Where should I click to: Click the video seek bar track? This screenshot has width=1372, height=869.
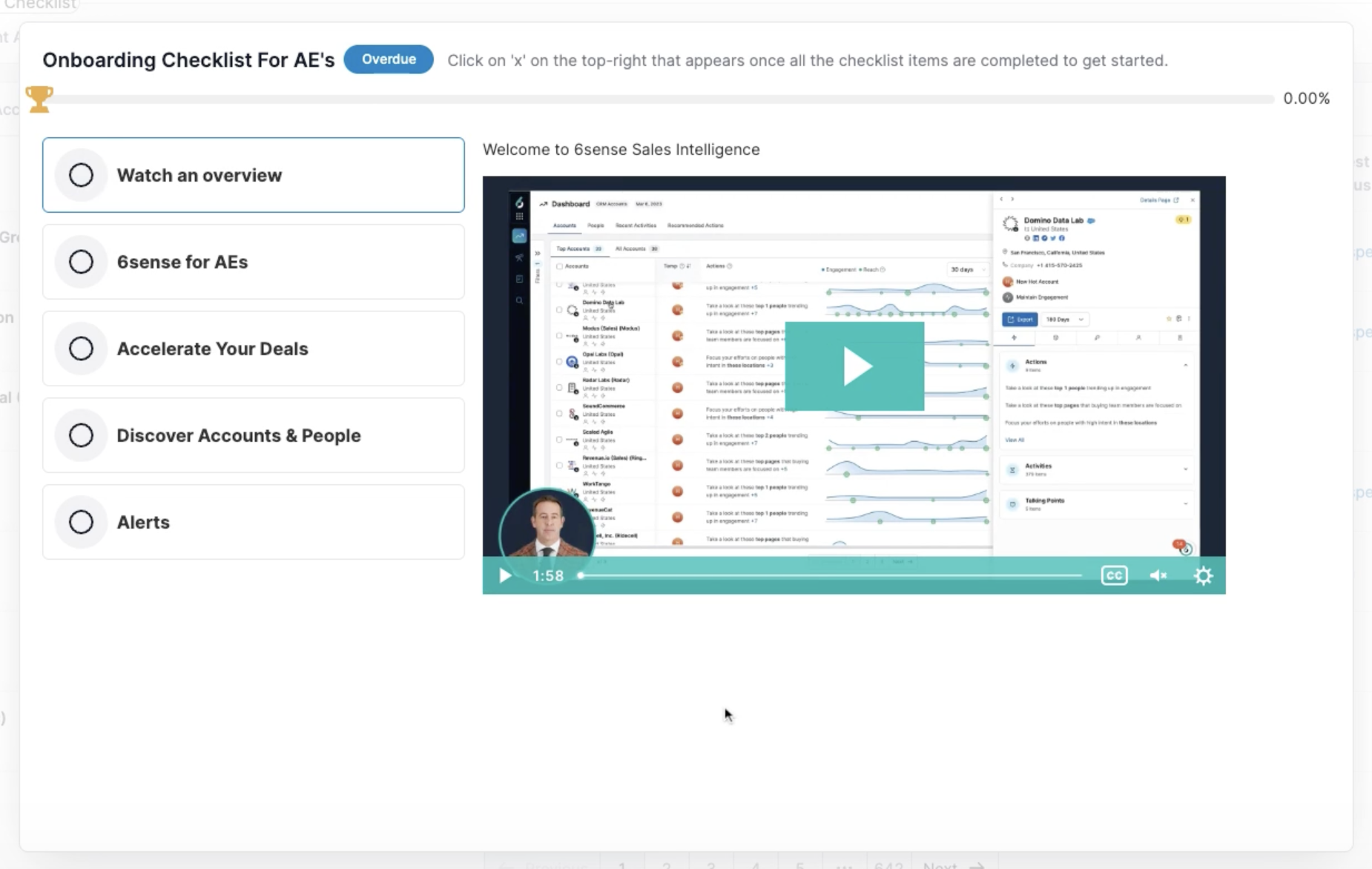coord(831,575)
